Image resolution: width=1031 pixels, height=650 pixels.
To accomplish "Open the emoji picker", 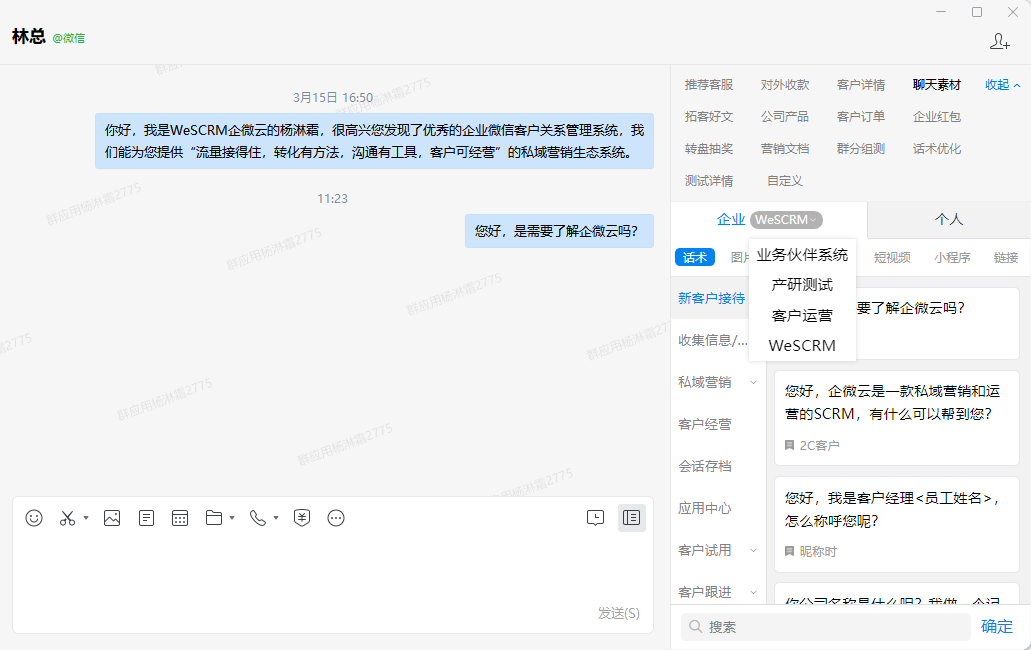I will tap(34, 518).
